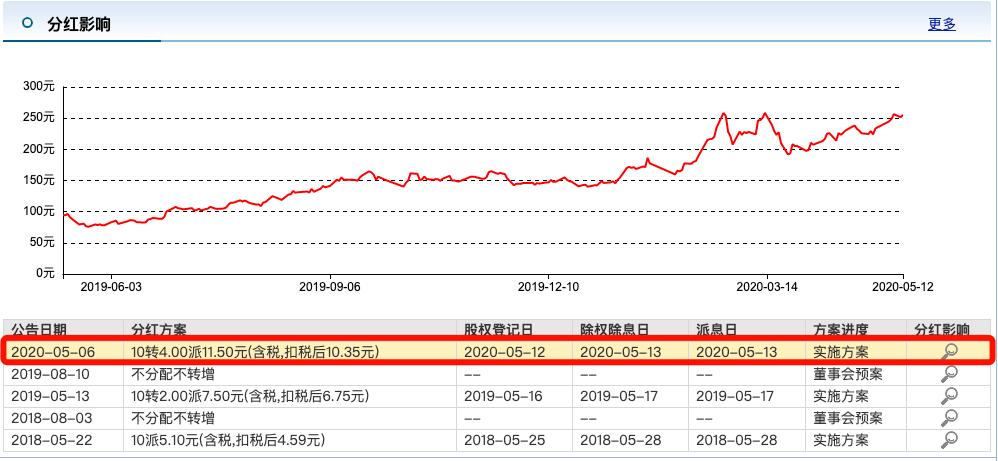This screenshot has height=461, width=998.
Task: Click ex-dividend date 2018-05-28 cell
Action: 621,440
